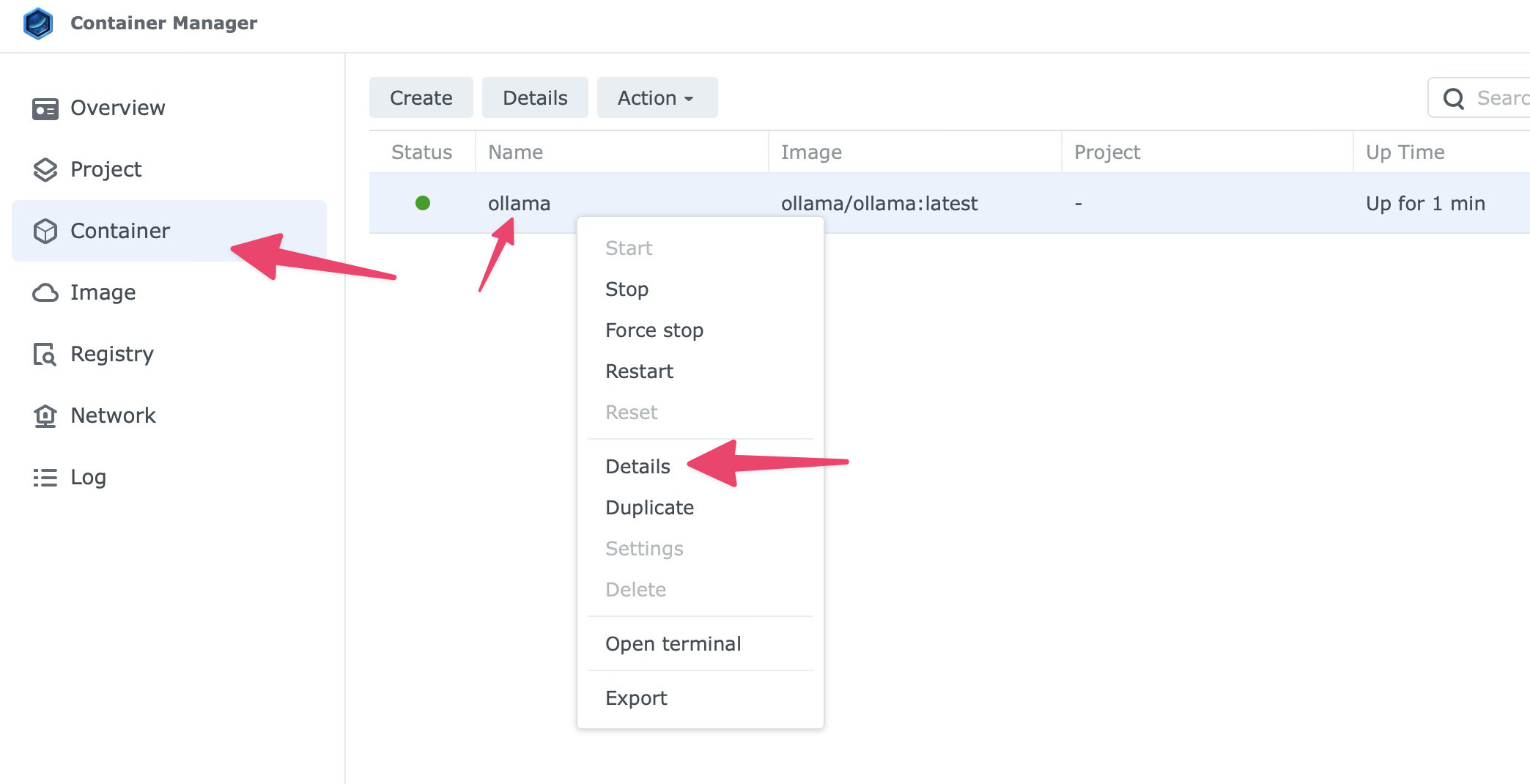Select Details in the context menu
1530x784 pixels.
(x=637, y=467)
